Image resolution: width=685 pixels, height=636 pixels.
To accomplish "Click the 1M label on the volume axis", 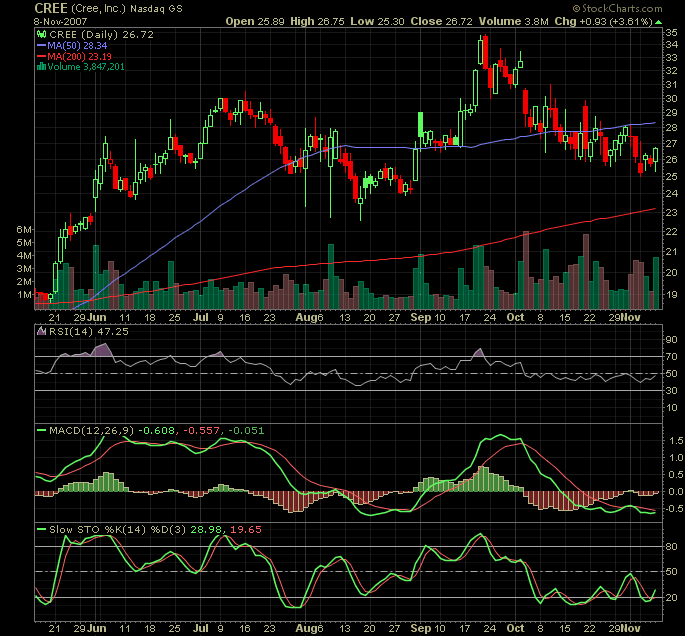I will (24, 294).
